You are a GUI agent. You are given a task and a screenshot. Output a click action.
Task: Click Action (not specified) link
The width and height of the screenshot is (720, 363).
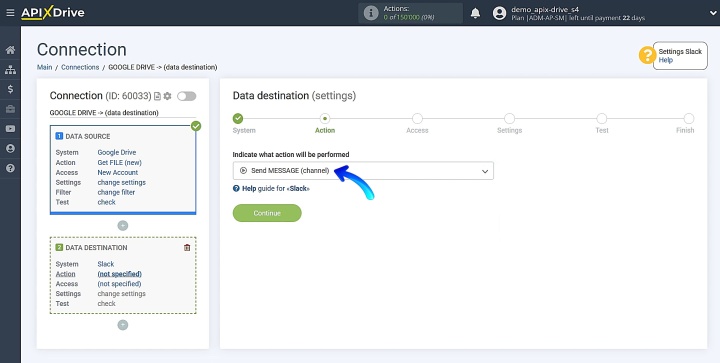(119, 274)
